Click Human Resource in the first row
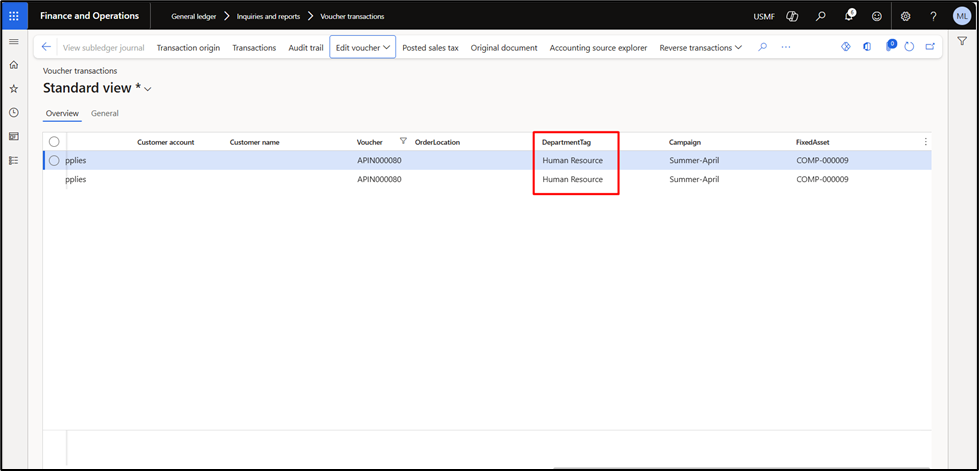The height and width of the screenshot is (471, 979). coord(573,161)
